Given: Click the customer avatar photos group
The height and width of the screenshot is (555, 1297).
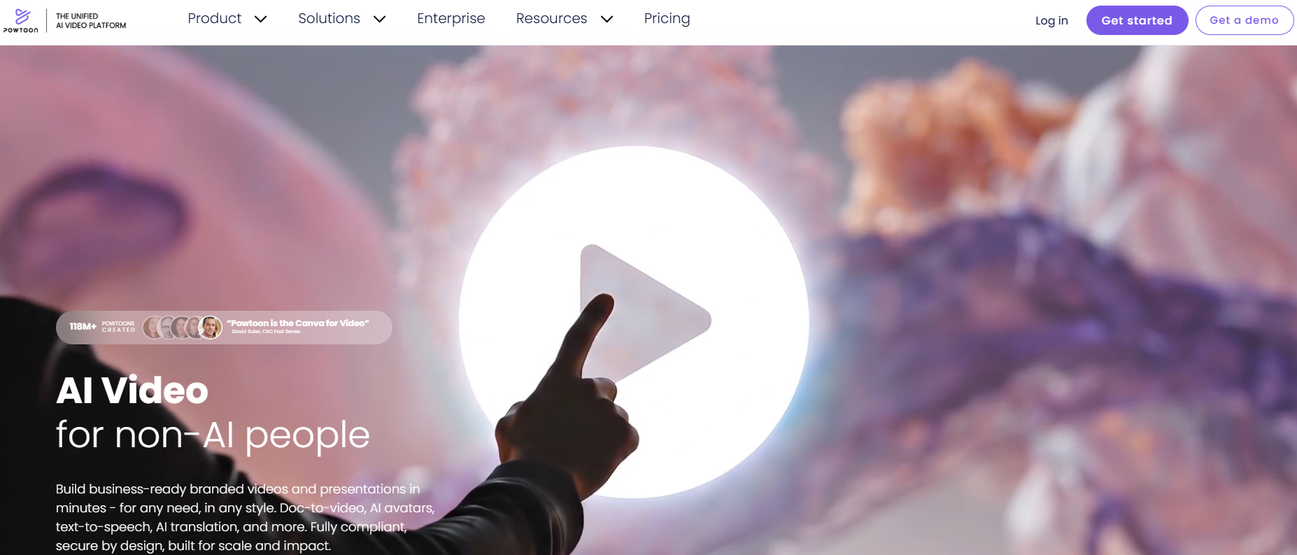Looking at the screenshot, I should click(182, 327).
